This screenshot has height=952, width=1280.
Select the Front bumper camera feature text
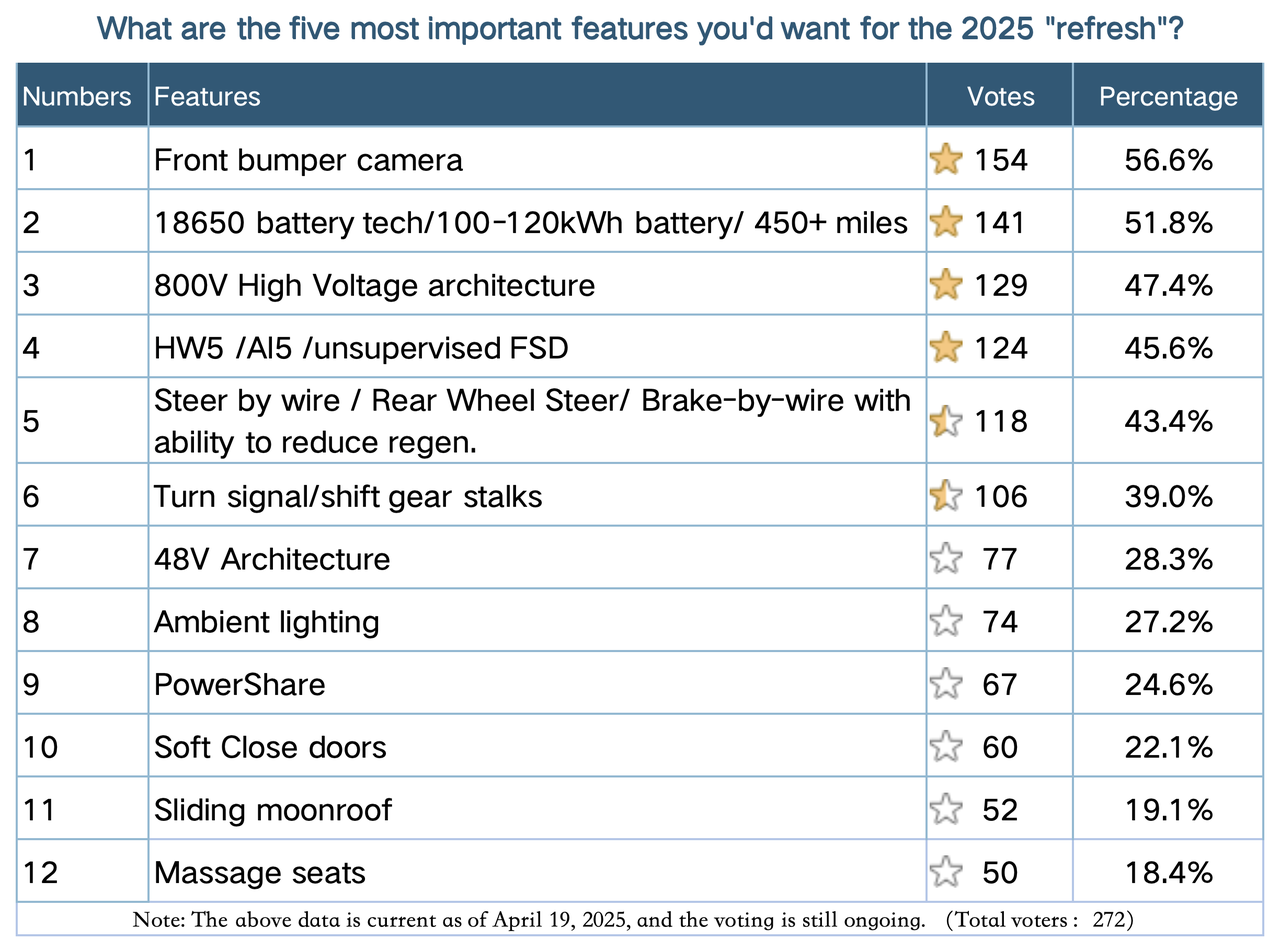308,159
